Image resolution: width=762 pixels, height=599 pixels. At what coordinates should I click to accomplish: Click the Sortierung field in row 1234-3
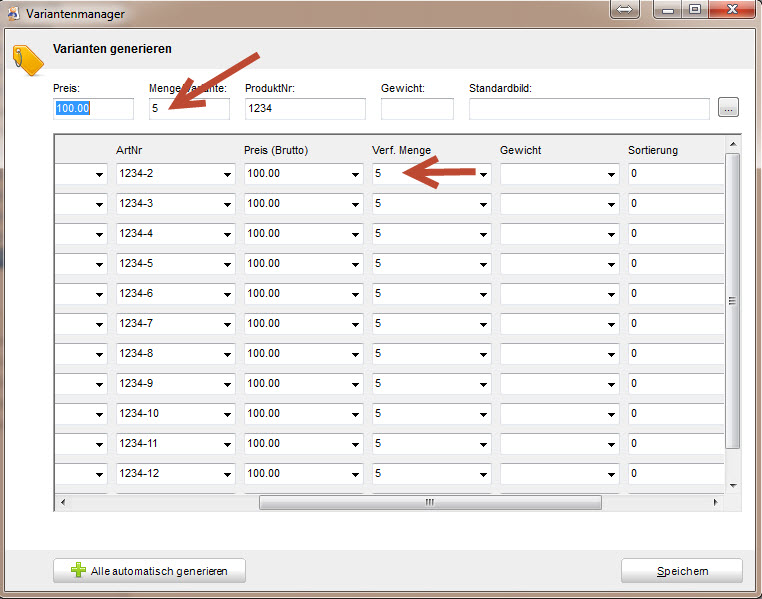[x=674, y=204]
